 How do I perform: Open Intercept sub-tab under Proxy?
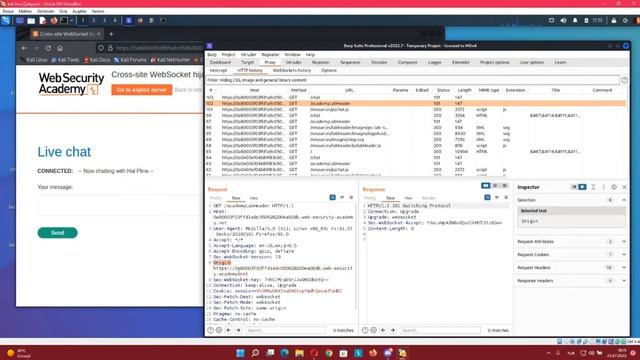218,71
